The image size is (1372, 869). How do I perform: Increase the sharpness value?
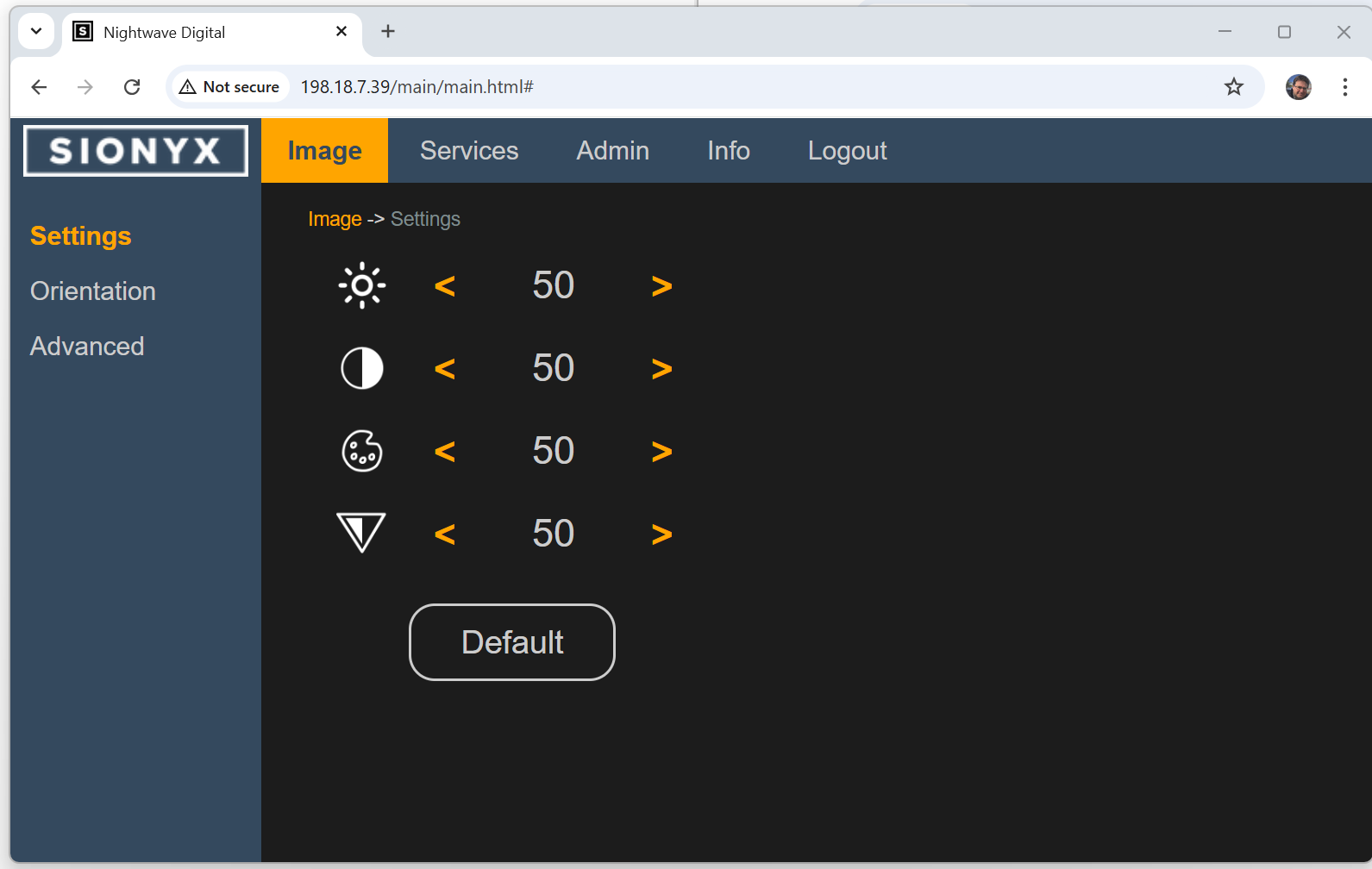pos(661,535)
